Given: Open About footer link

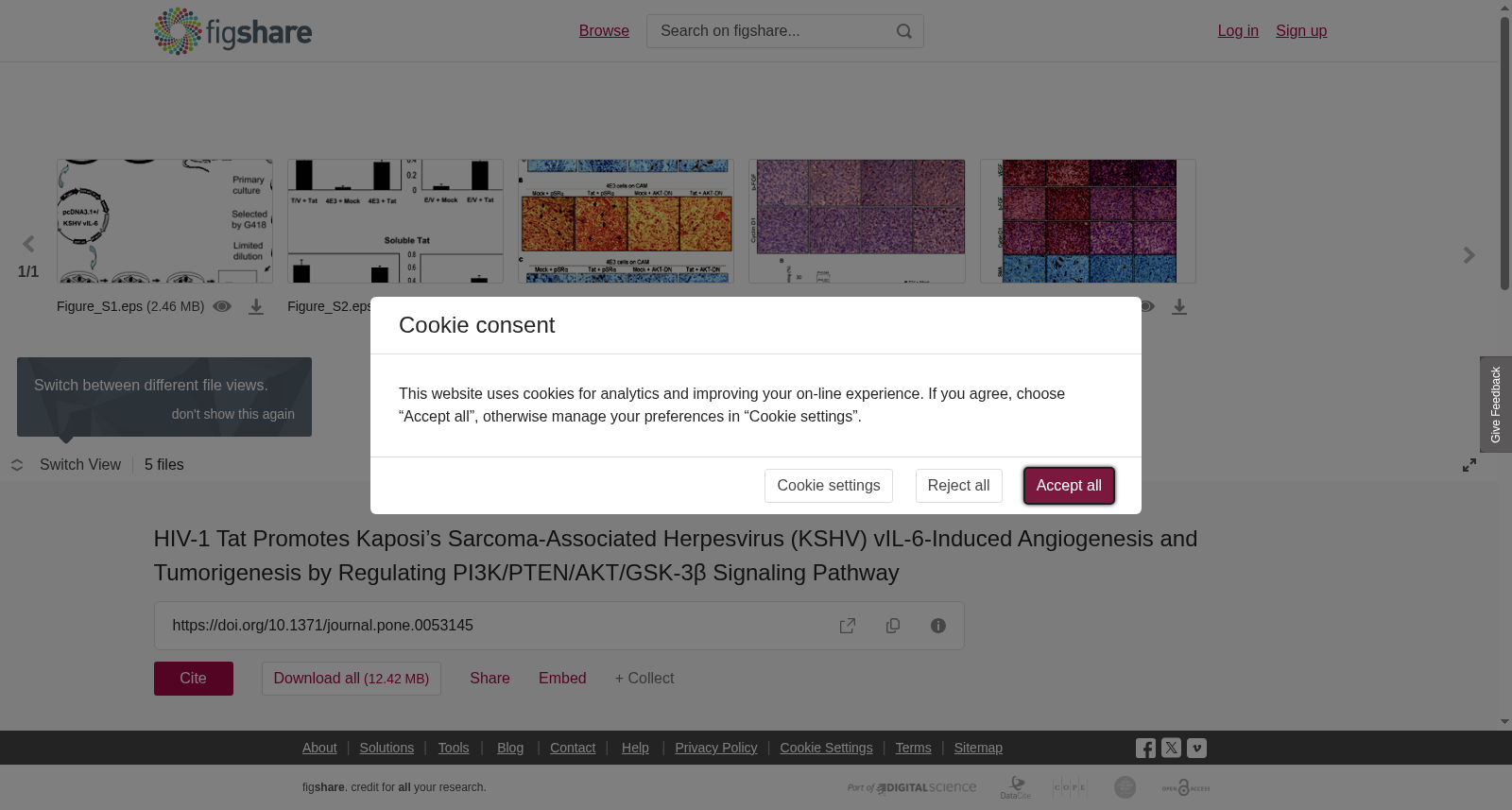Looking at the screenshot, I should pyautogui.click(x=319, y=748).
